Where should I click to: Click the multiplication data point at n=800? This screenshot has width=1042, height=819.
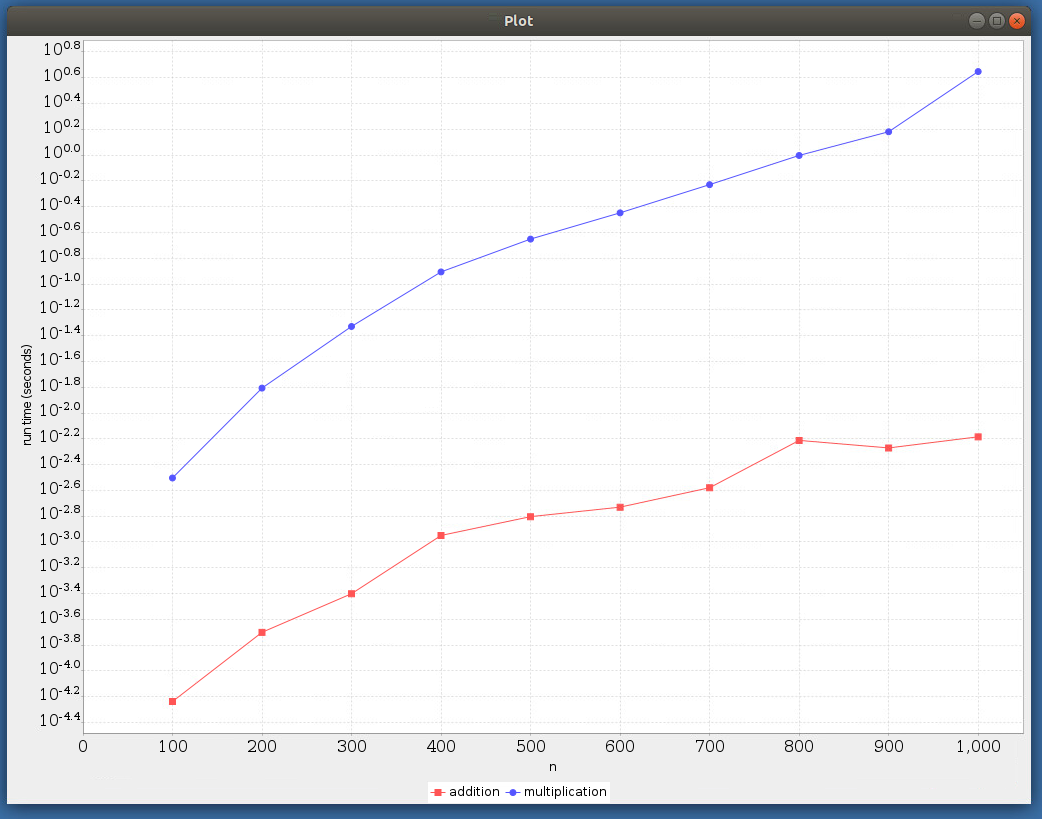tap(799, 156)
